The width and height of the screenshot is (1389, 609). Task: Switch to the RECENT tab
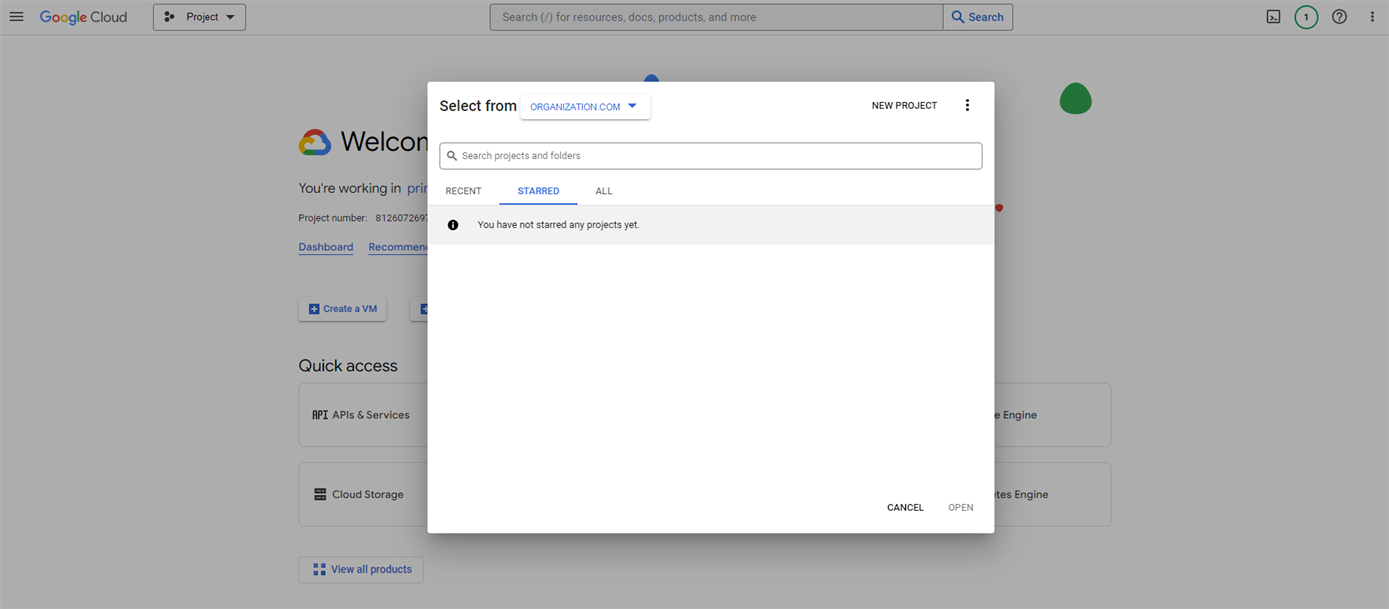463,191
